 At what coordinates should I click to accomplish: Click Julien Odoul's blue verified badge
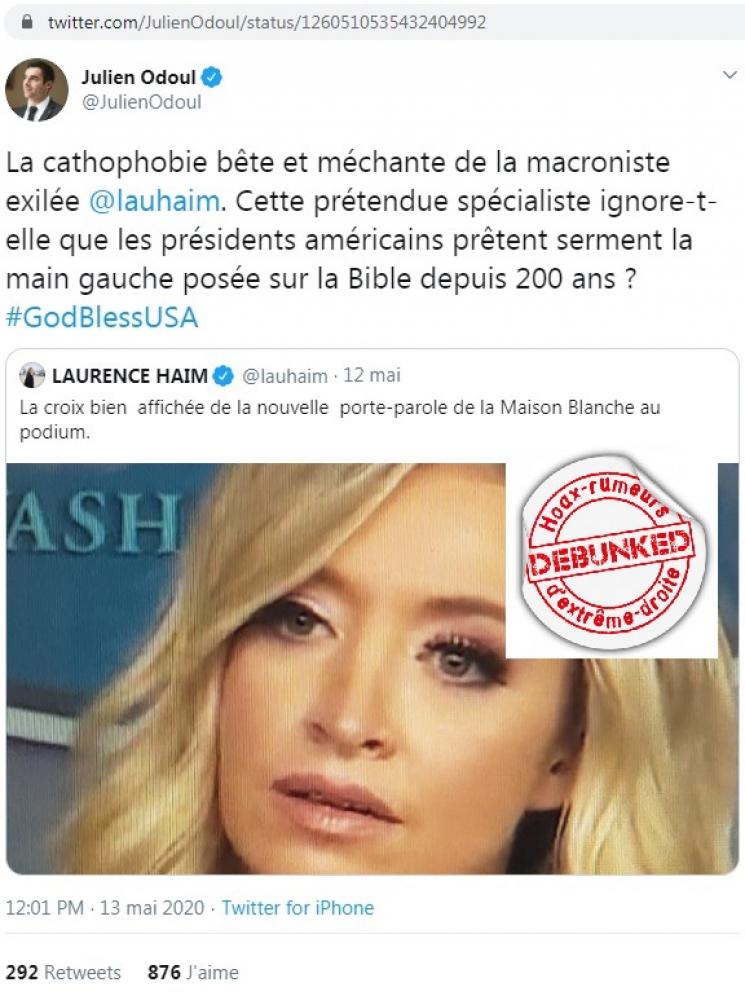(x=212, y=77)
